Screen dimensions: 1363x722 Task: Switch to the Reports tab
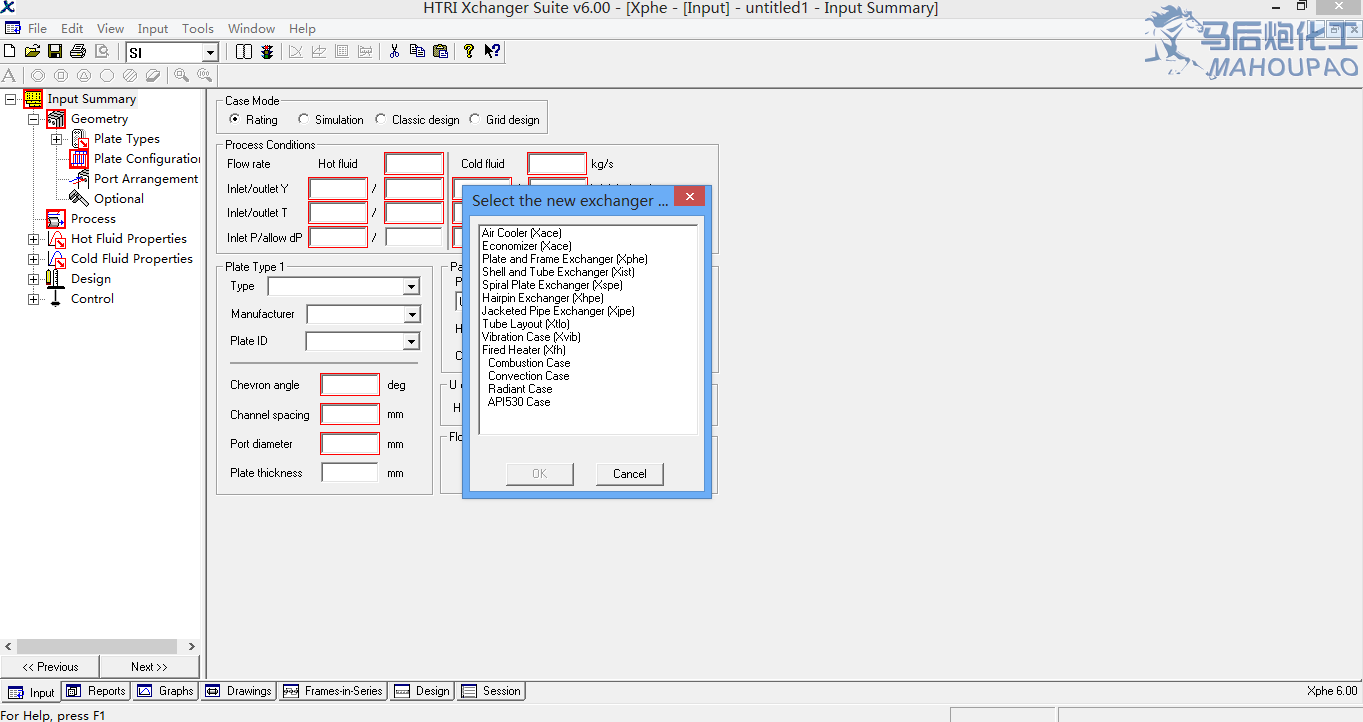(x=96, y=691)
